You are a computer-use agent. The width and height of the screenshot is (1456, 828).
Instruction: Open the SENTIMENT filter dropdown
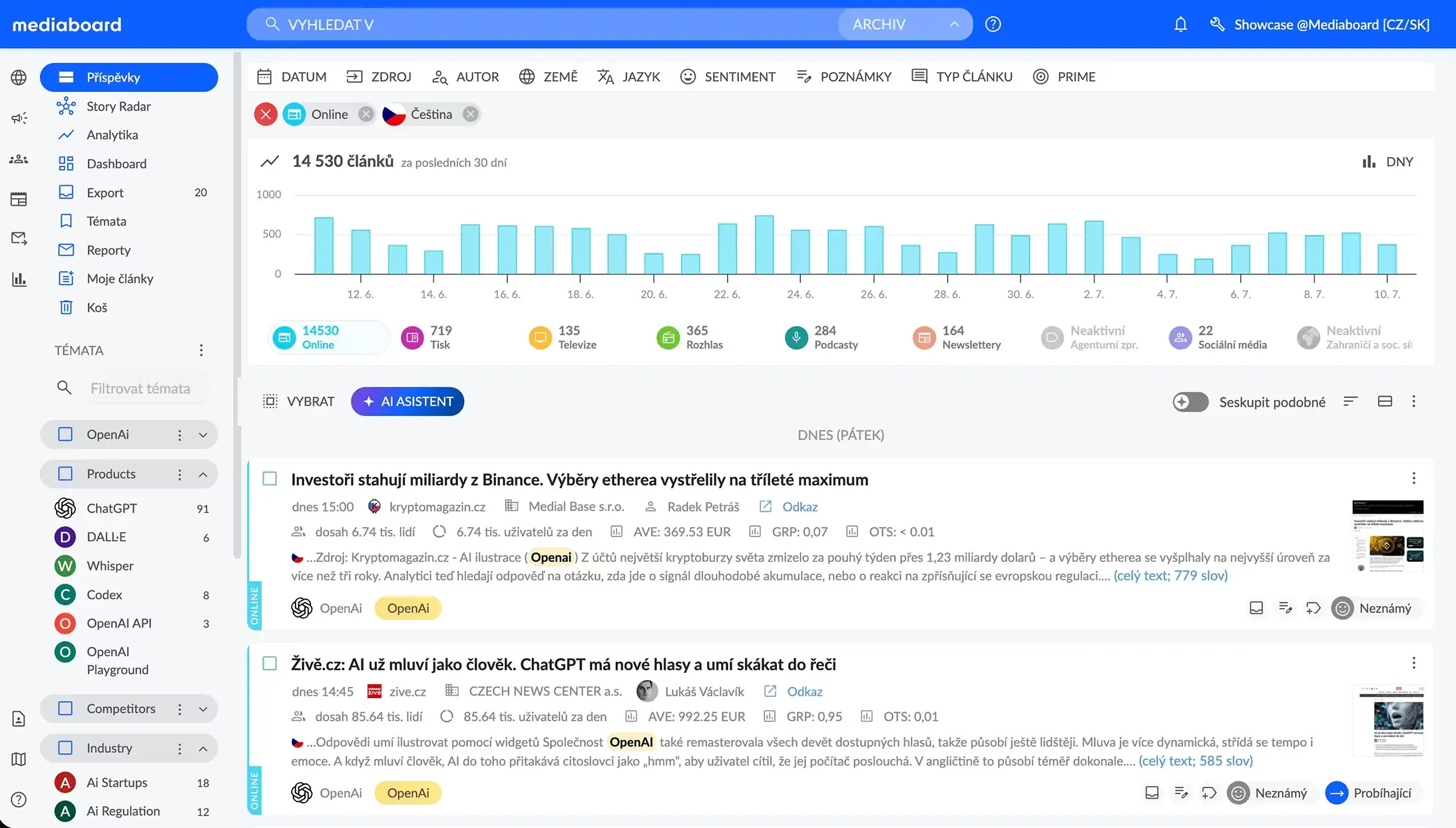coord(728,77)
